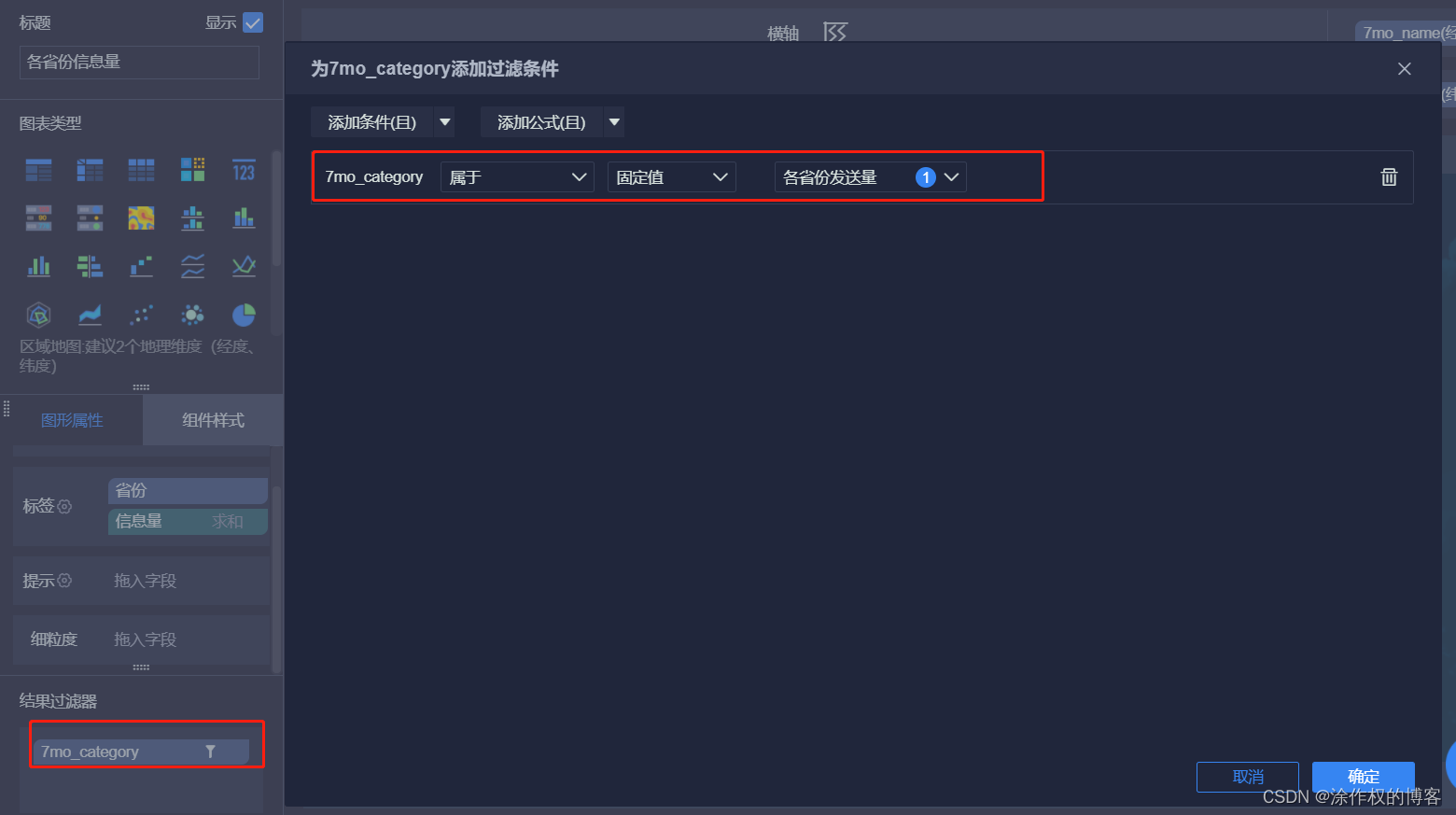Screen dimensions: 1456x815
Task: Click the 7mo_category label in condition row
Action: click(x=373, y=176)
